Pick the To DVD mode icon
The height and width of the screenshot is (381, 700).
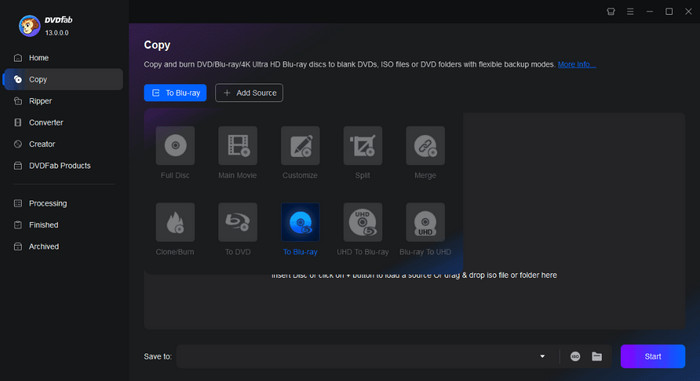tap(238, 222)
